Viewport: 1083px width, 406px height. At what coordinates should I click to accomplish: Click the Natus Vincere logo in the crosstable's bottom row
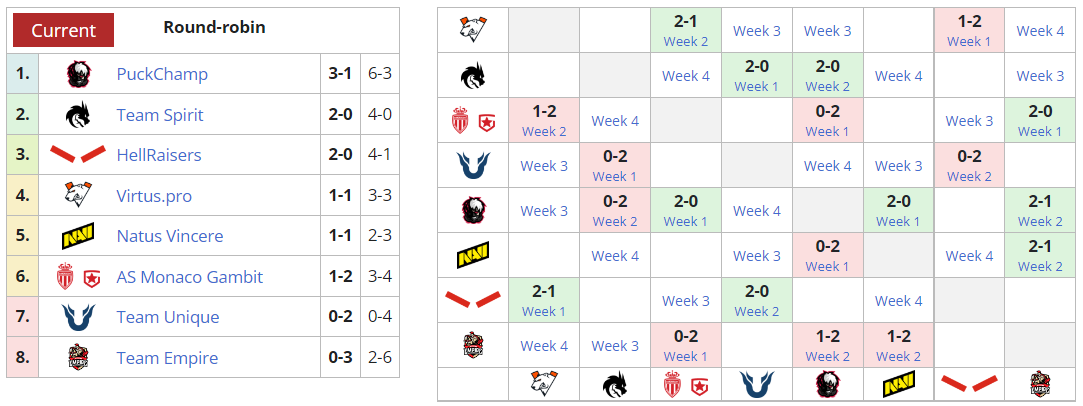(x=897, y=384)
